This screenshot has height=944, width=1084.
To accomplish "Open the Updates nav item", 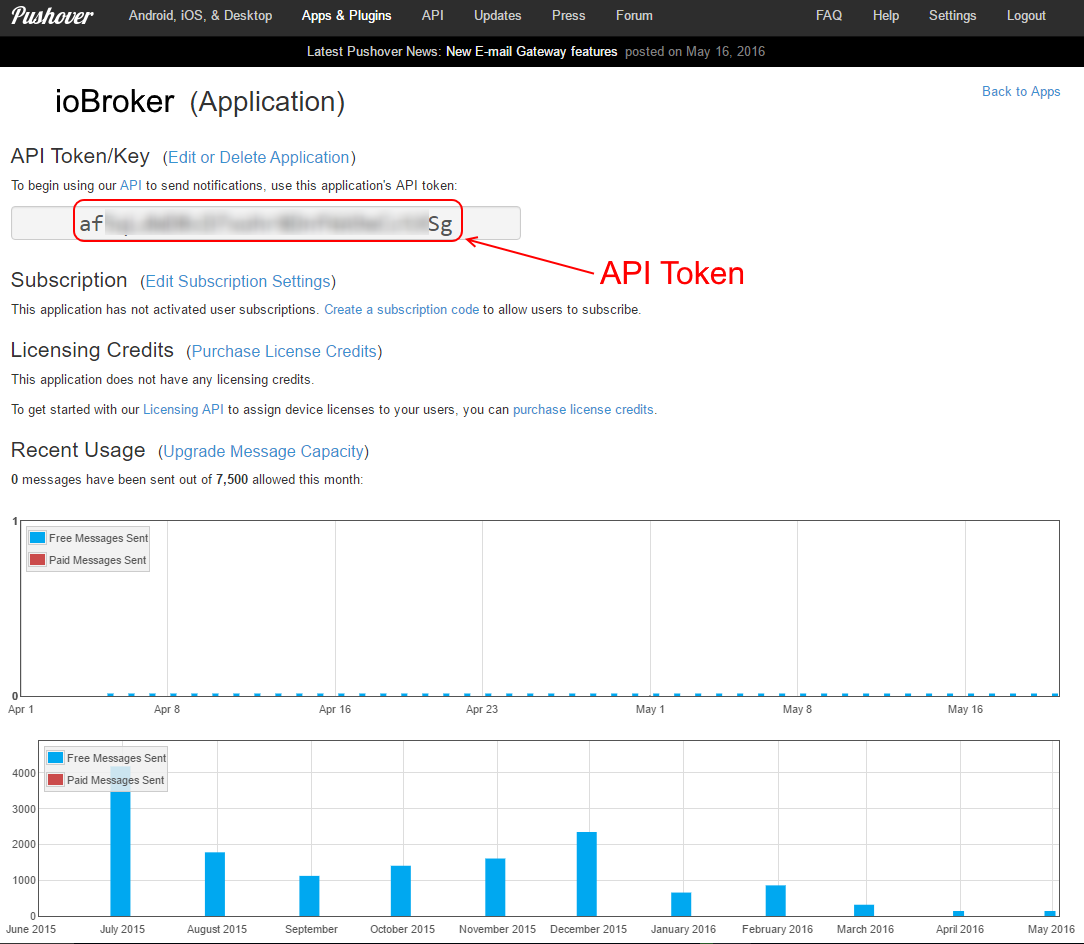I will click(498, 15).
